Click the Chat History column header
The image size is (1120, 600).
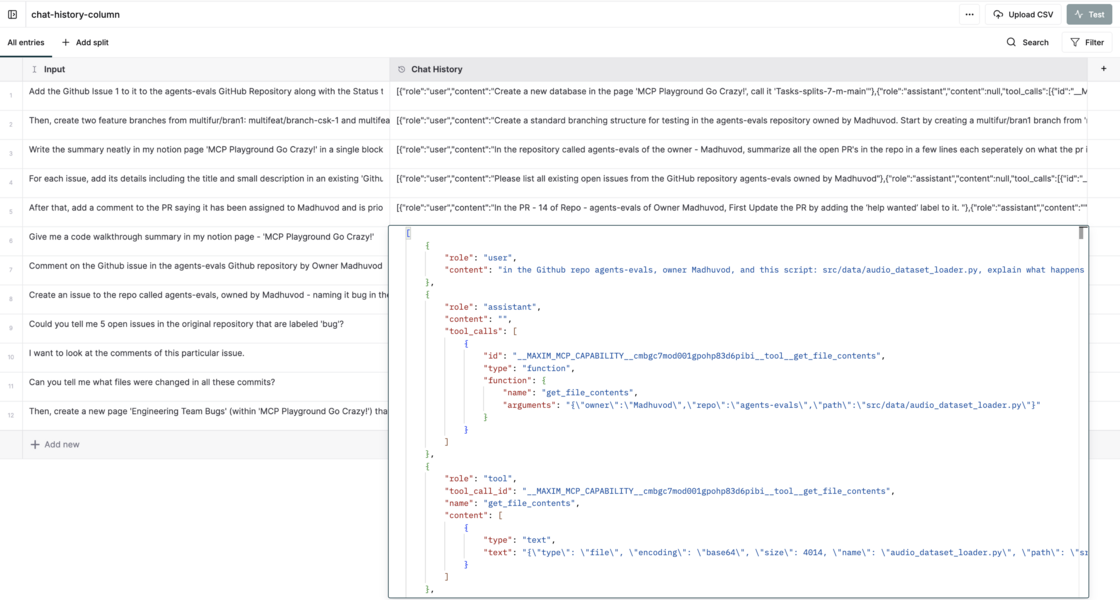click(x=739, y=69)
